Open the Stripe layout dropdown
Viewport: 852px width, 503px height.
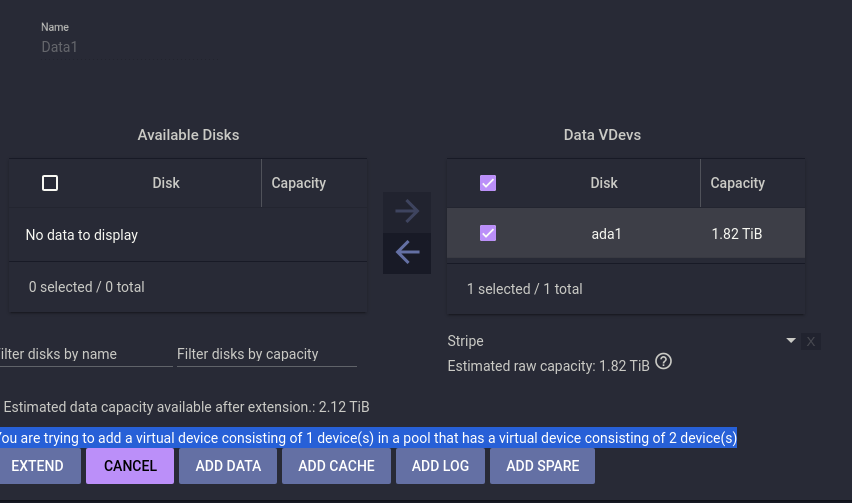[790, 341]
